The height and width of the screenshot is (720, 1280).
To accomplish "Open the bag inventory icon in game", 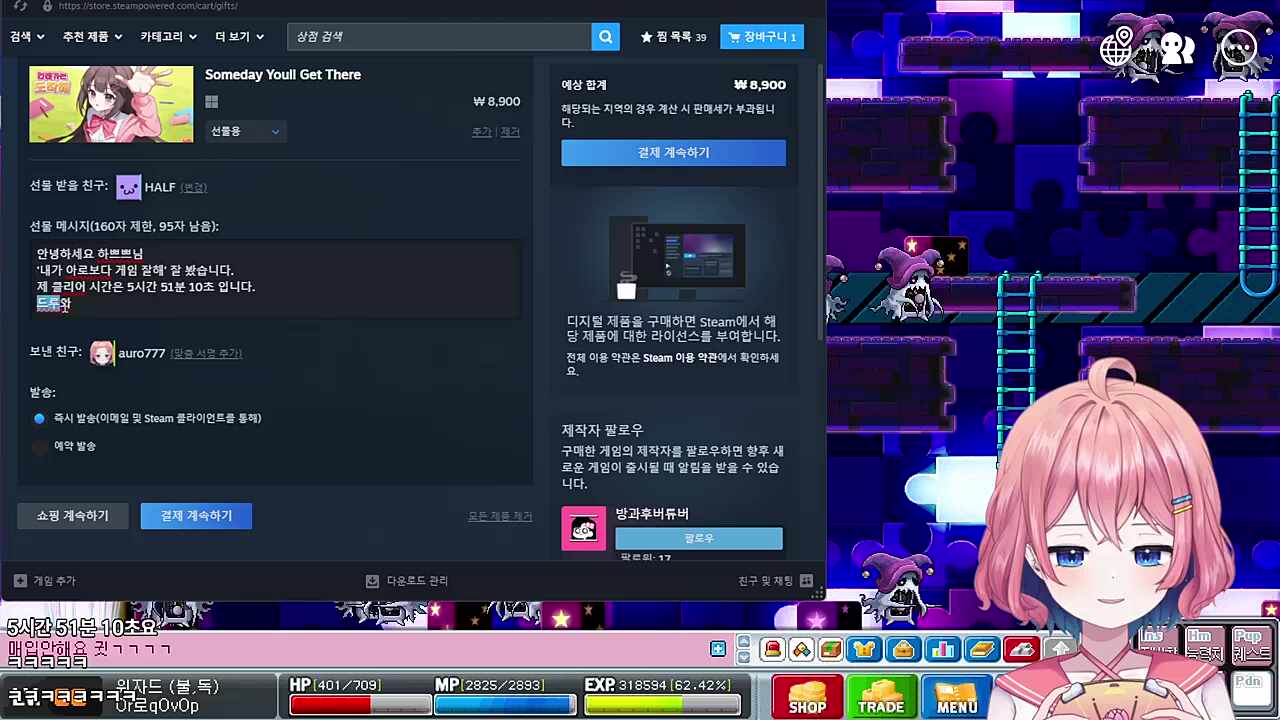I will coord(903,650).
